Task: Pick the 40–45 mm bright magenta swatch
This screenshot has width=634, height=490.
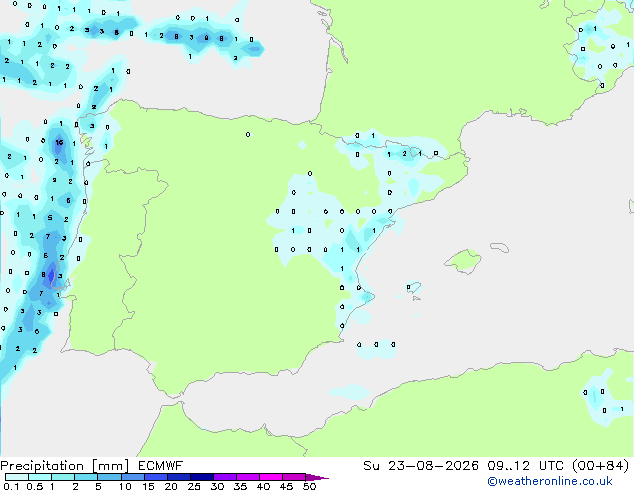Action: click(x=271, y=477)
